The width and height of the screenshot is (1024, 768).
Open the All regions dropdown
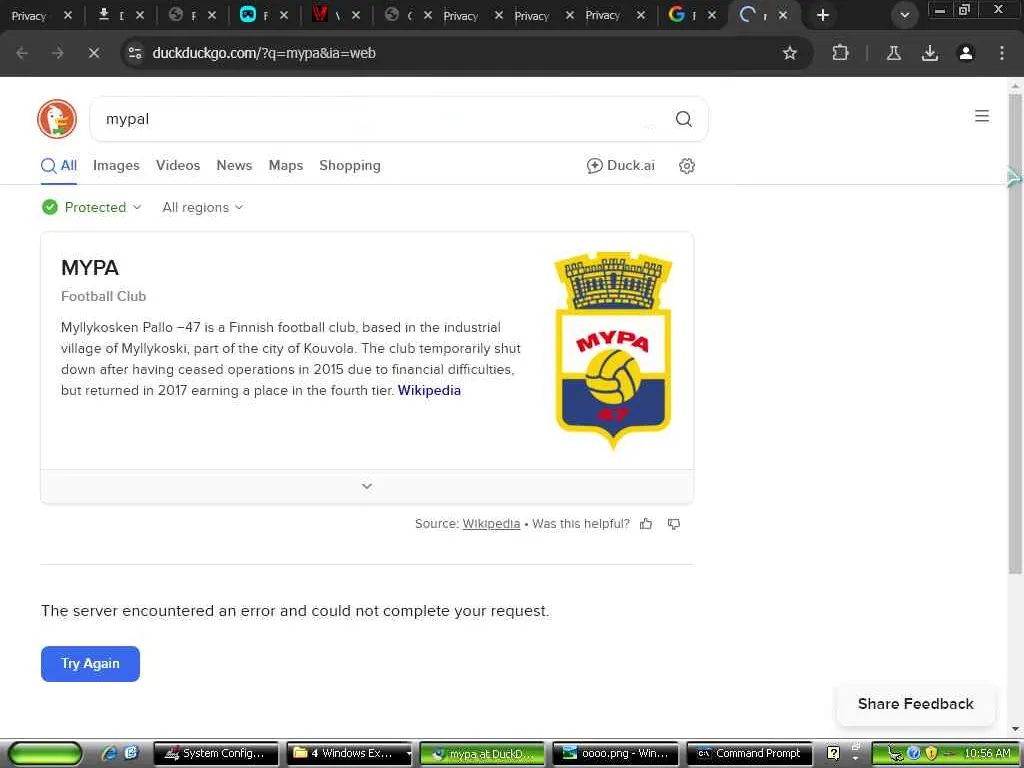tap(202, 207)
